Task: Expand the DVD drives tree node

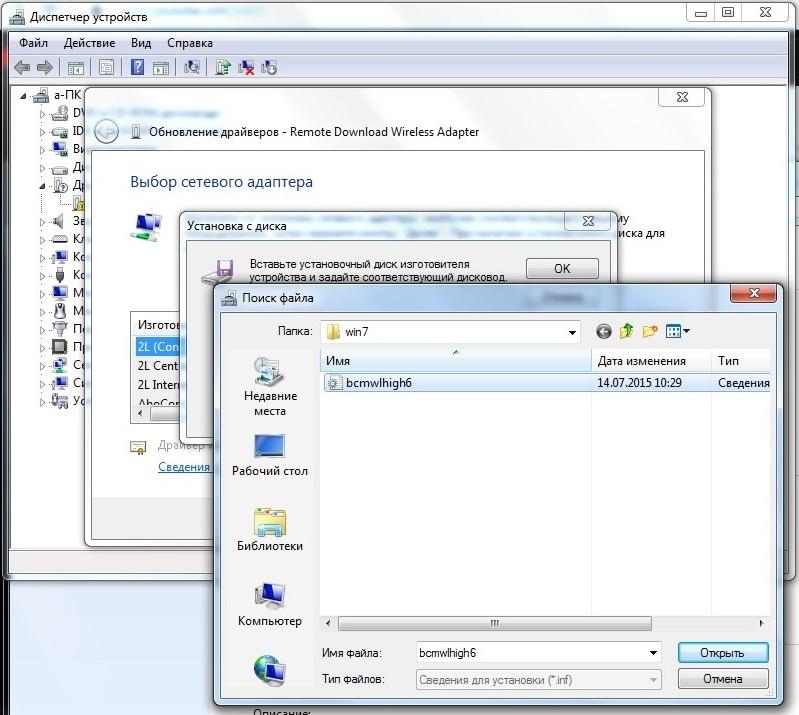Action: click(42, 114)
